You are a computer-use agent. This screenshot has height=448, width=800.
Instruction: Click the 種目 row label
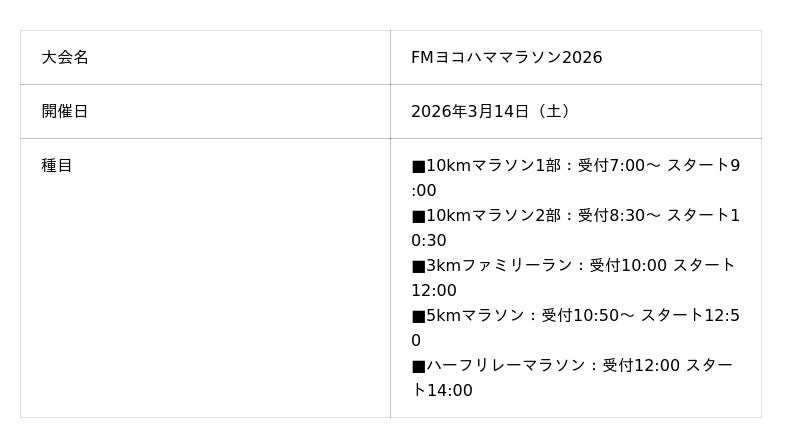(57, 166)
